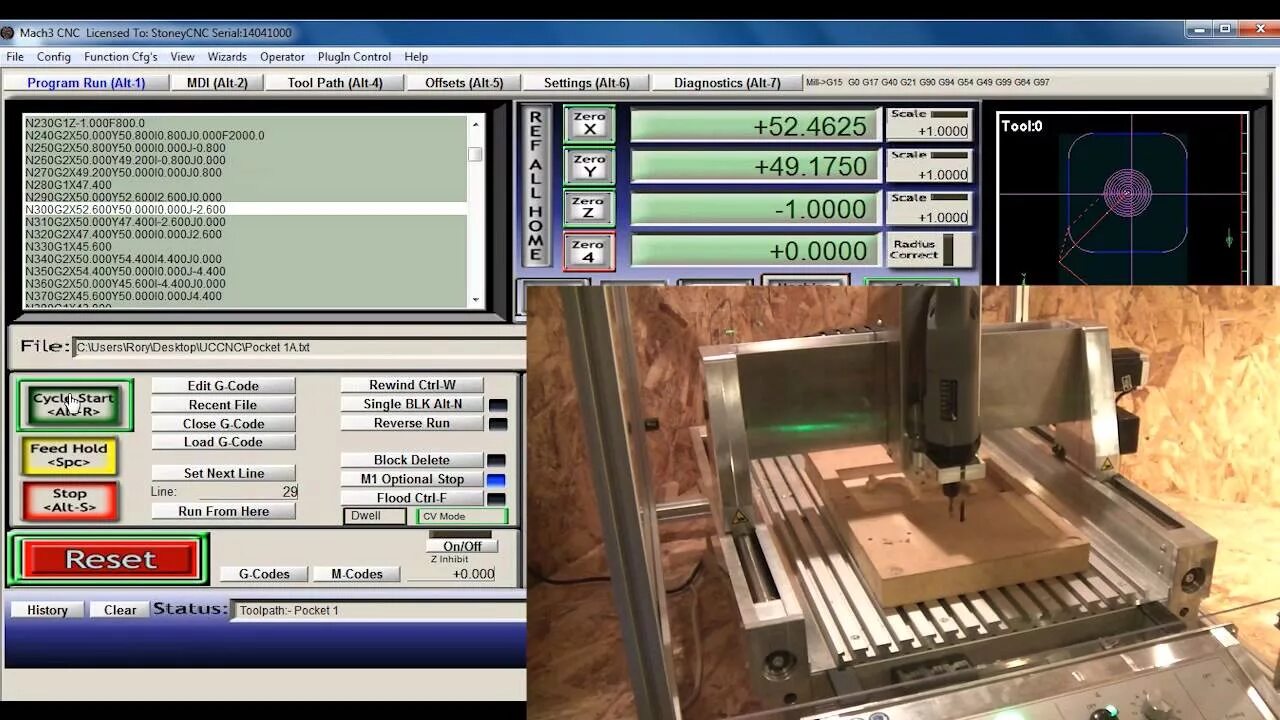Click the Zero Y button
Viewport: 1280px width, 720px height.
point(589,166)
